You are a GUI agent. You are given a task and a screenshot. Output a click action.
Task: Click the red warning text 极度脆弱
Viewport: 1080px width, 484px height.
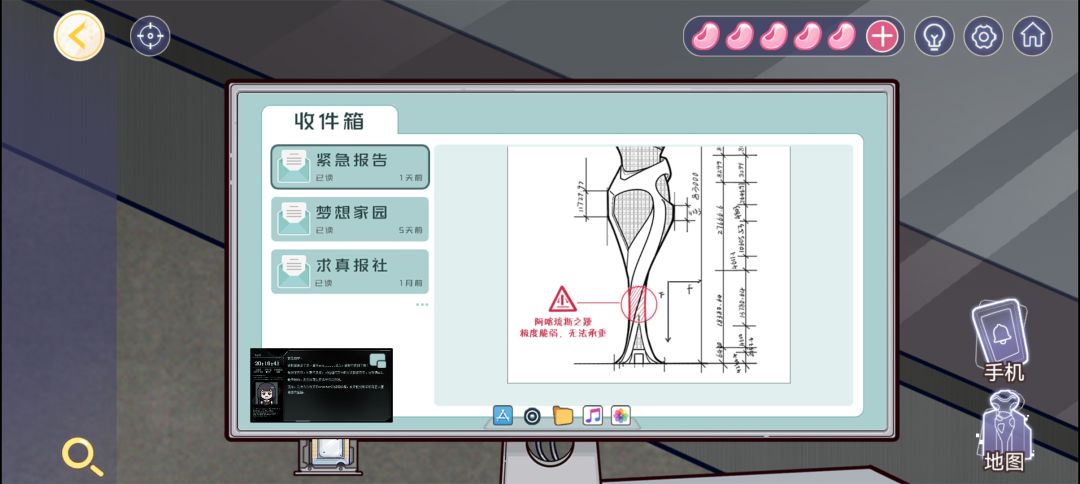pos(563,333)
